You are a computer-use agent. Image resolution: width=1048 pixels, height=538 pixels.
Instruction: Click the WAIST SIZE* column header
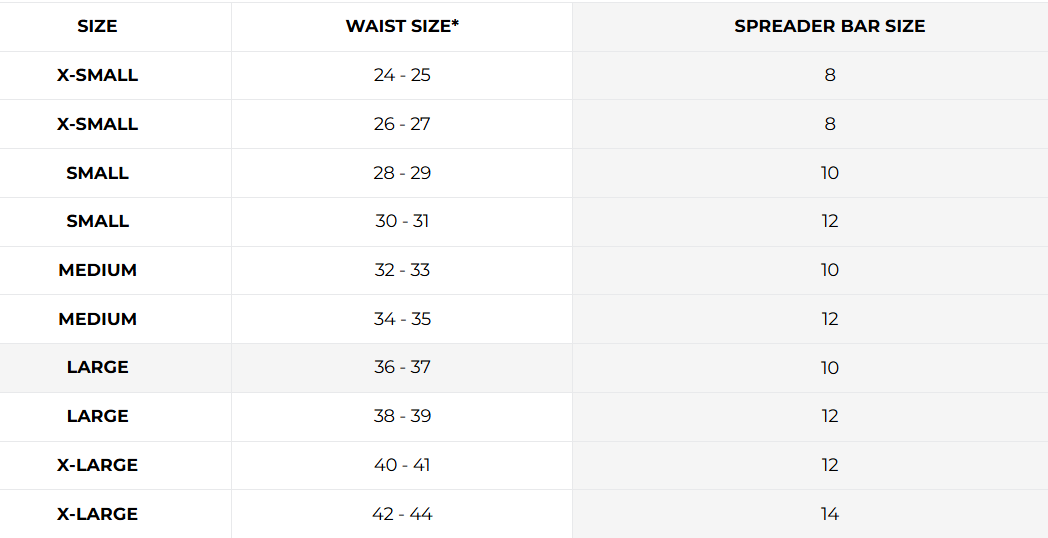pyautogui.click(x=402, y=27)
